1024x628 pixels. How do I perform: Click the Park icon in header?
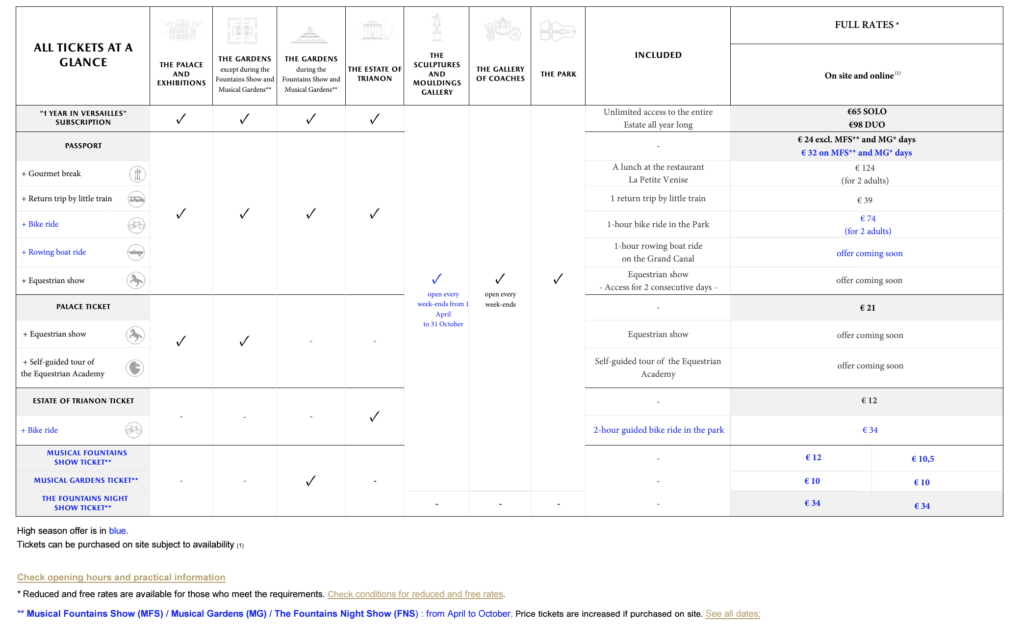coord(557,32)
